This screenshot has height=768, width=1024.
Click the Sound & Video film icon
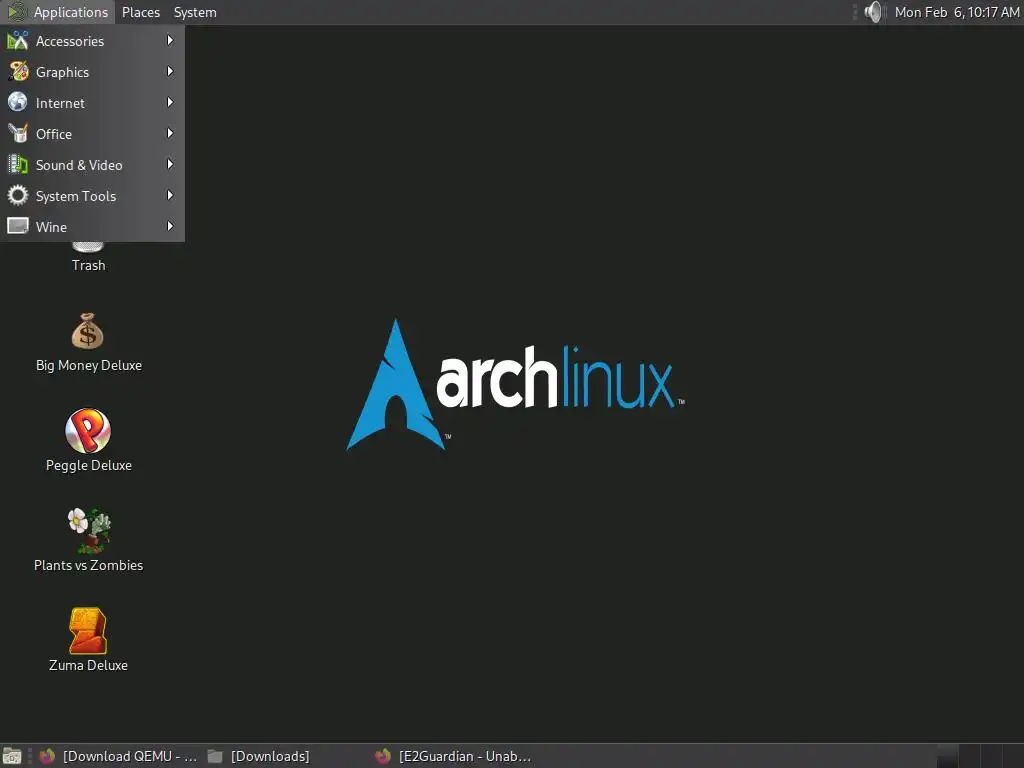click(18, 164)
